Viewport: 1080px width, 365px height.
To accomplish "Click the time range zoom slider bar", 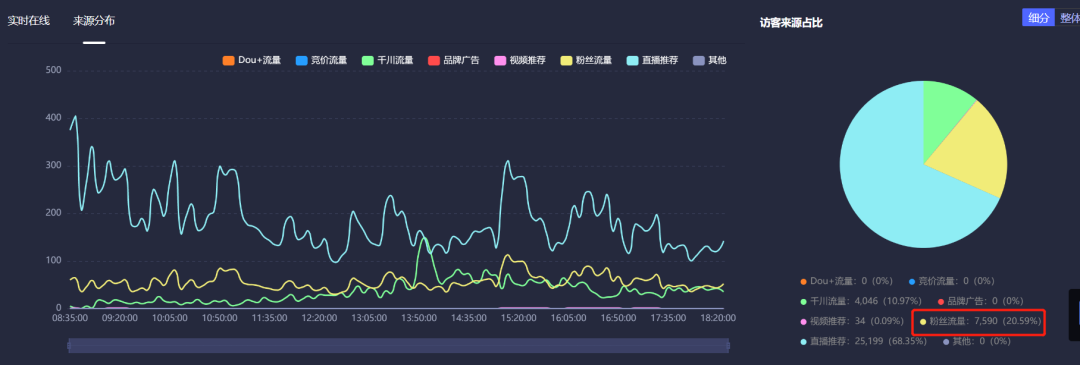I will [x=398, y=345].
